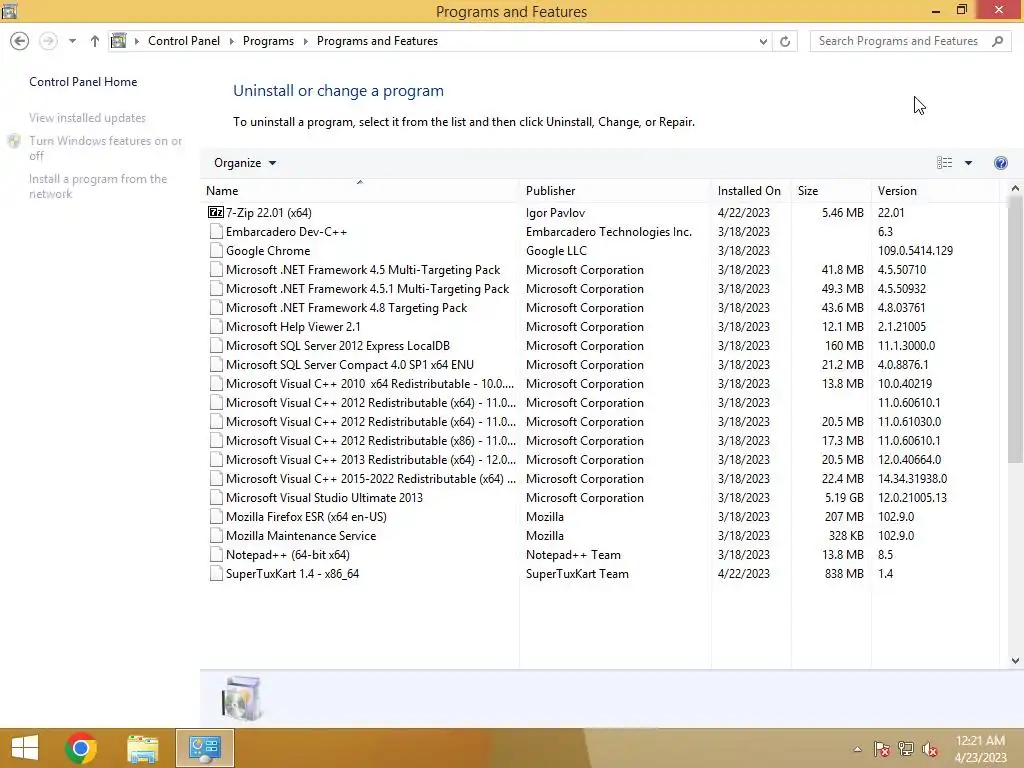Image resolution: width=1024 pixels, height=768 pixels.
Task: Select Mozilla Firefox ESR icon
Action: point(216,517)
